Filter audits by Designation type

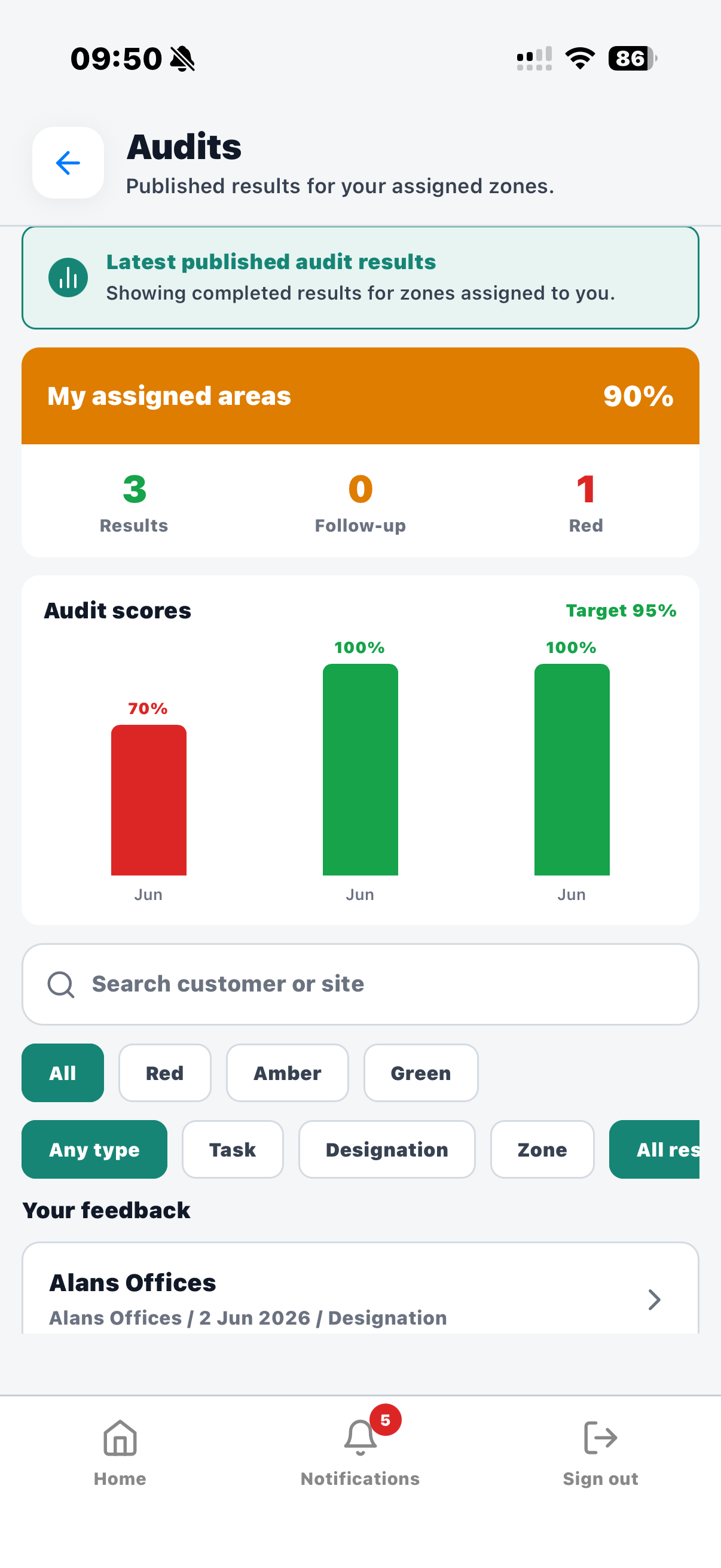(387, 1150)
